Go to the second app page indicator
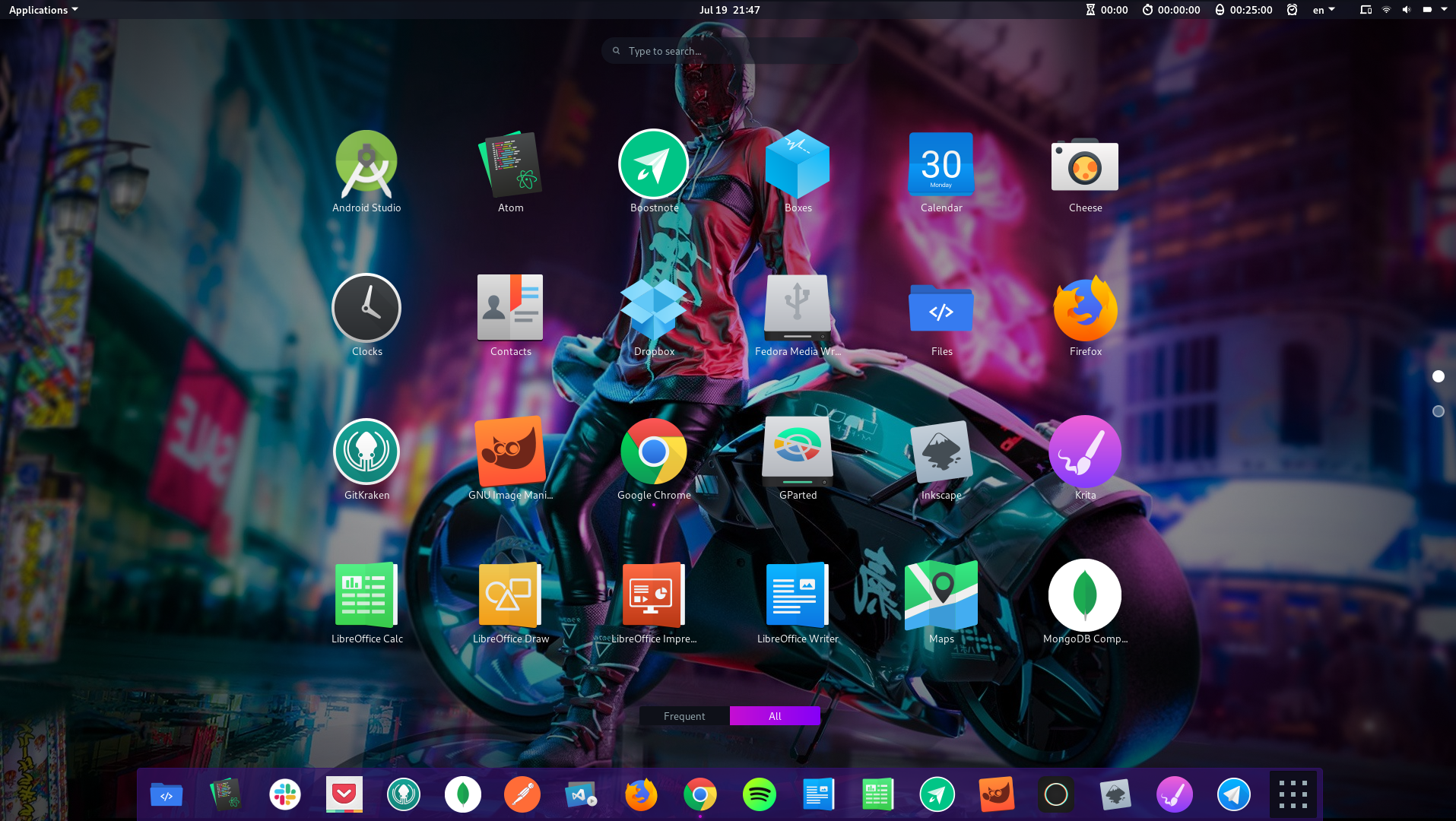The width and height of the screenshot is (1456, 821). 1438,411
